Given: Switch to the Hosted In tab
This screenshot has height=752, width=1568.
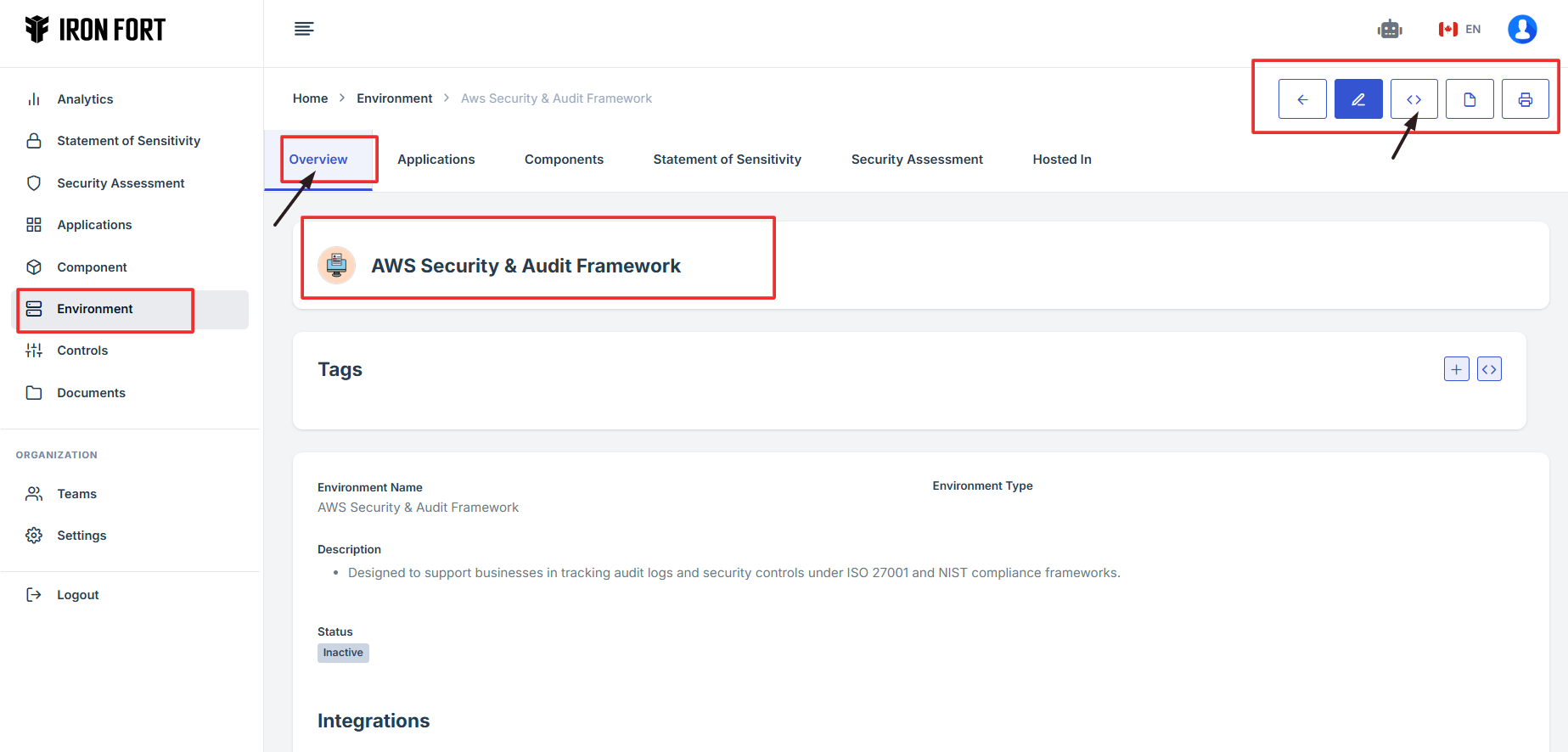Looking at the screenshot, I should (x=1061, y=160).
